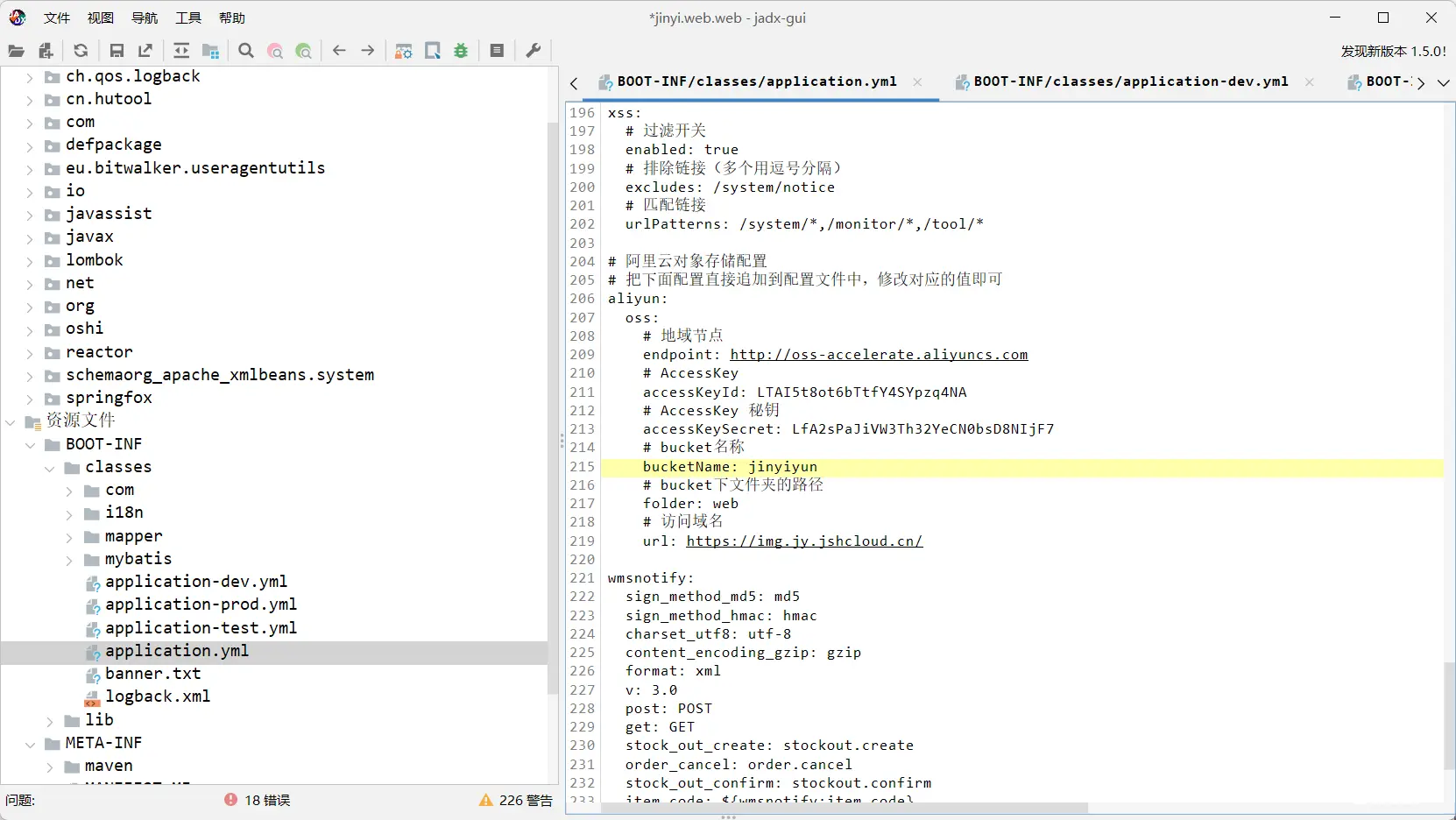Click the file tree vertical scrollbar
This screenshot has height=820, width=1456.
click(x=553, y=407)
